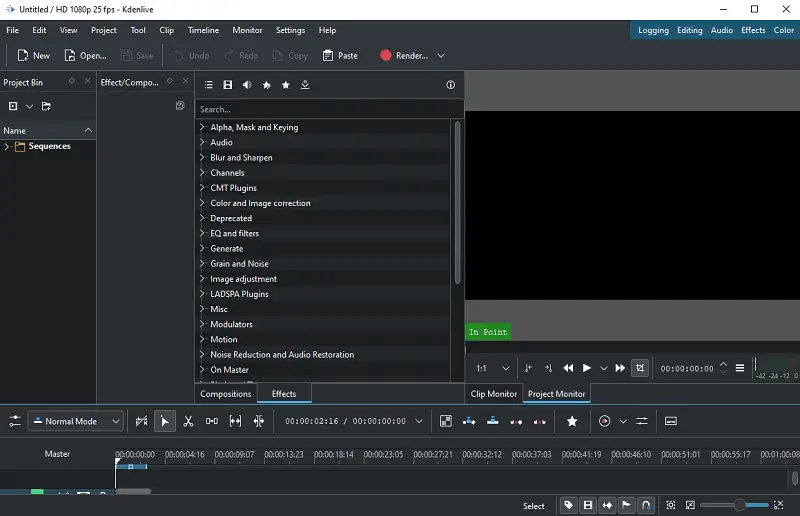Activate the selection arrow tool
Viewport: 800px width, 516px height.
[x=164, y=421]
